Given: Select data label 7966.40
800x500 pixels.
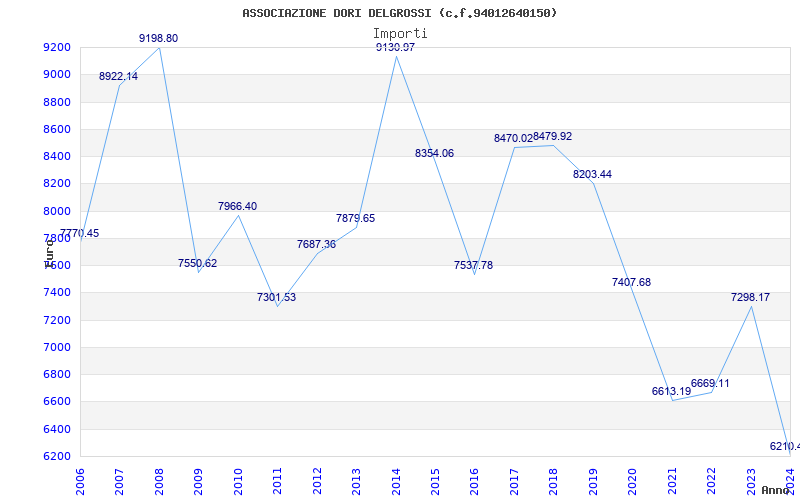Looking at the screenshot, I should click(238, 207).
